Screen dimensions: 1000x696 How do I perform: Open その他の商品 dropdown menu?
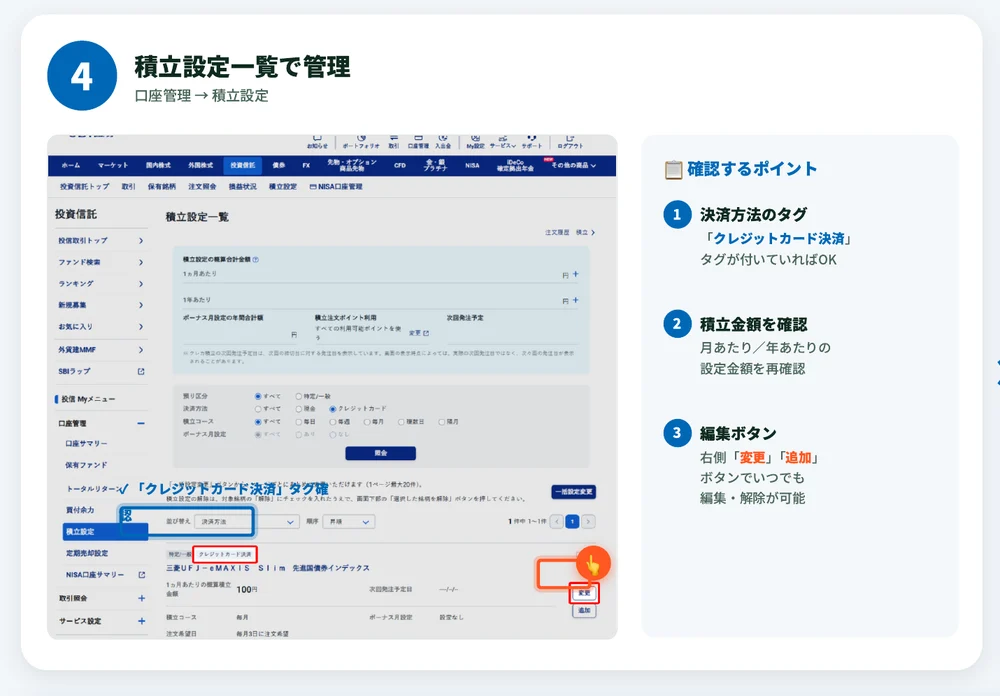(x=574, y=165)
